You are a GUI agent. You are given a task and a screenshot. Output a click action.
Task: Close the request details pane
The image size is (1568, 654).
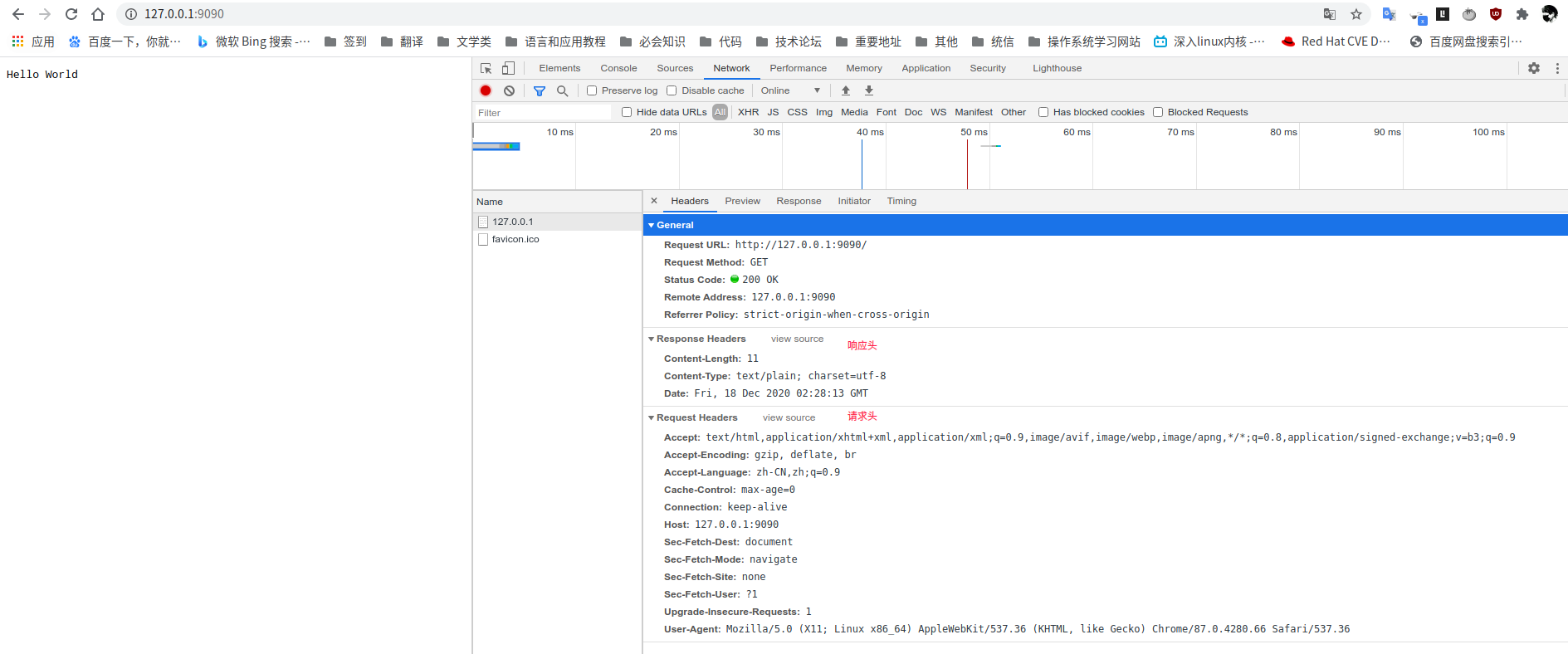[654, 201]
